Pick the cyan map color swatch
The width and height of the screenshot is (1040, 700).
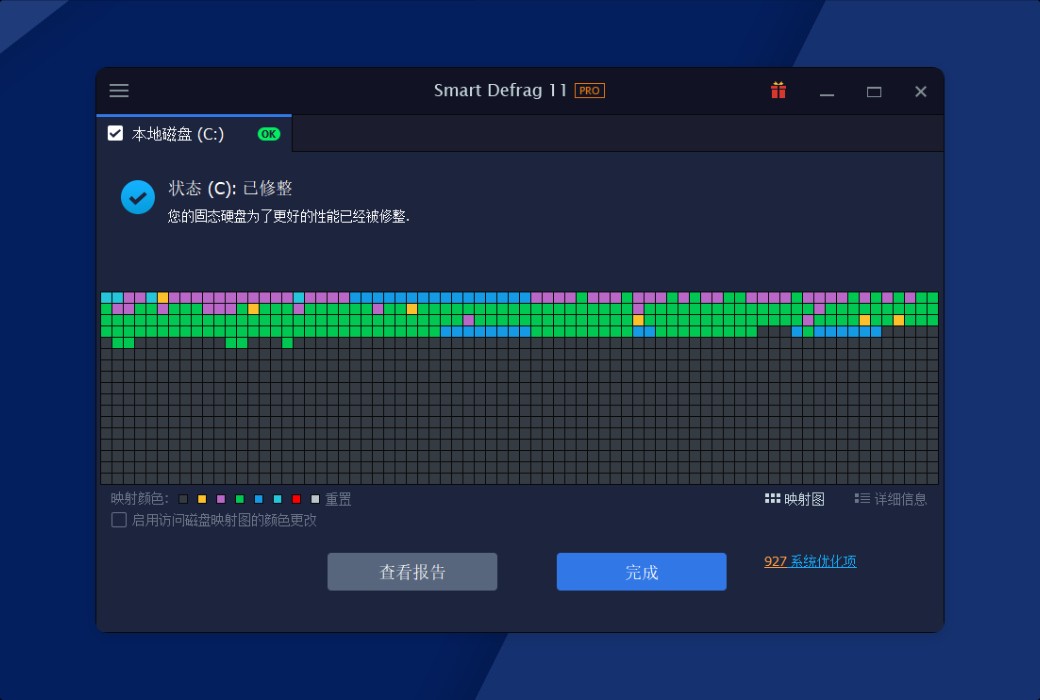click(x=277, y=499)
